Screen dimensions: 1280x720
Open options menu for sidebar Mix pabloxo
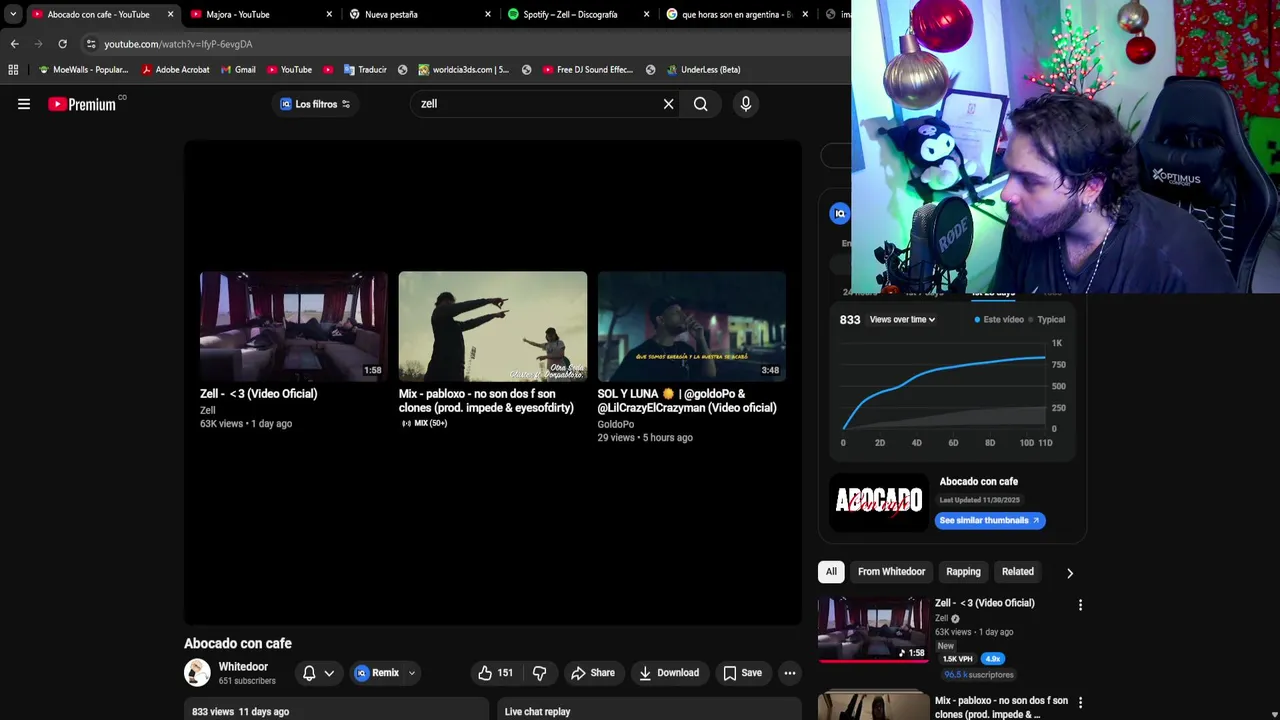point(1080,703)
